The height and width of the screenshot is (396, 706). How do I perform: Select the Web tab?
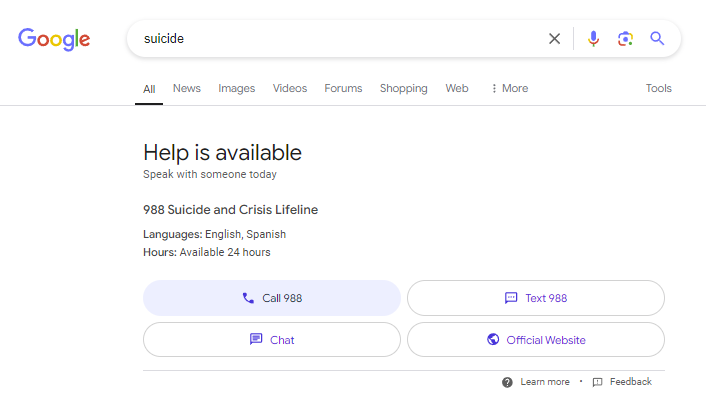coord(457,88)
